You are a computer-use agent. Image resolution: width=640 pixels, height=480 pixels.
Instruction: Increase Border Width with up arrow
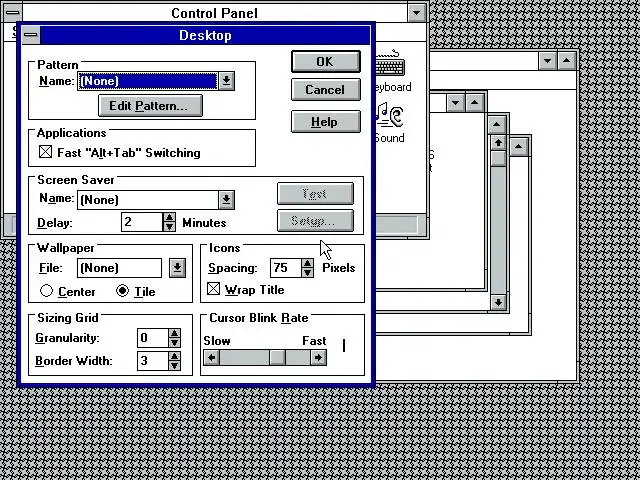click(x=175, y=356)
